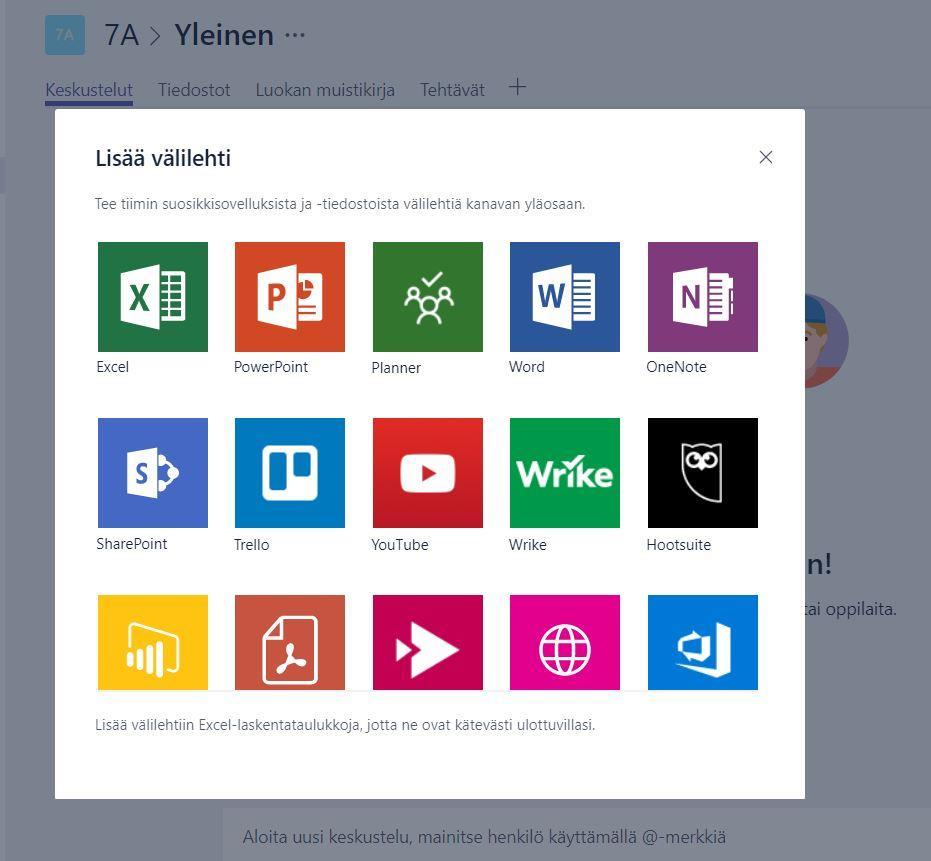Click the PowerPoint label text
Screen dimensions: 931x861
(x=271, y=367)
